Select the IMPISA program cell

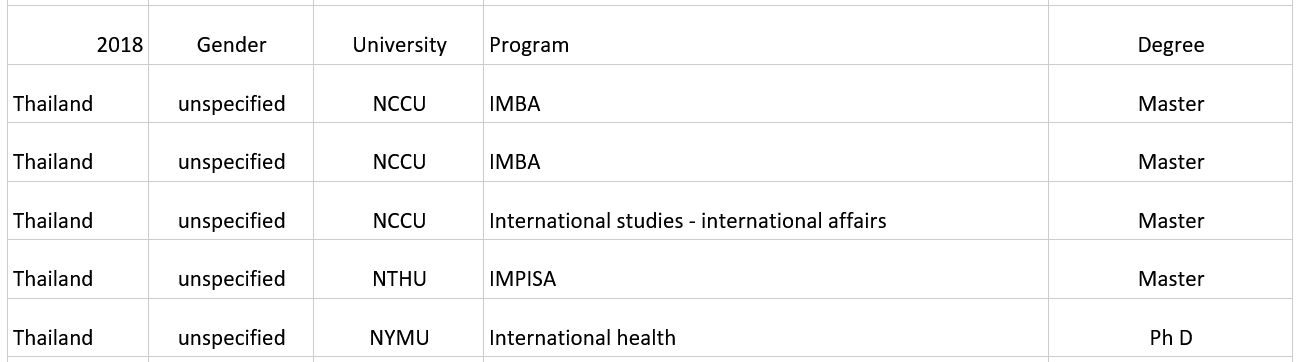tap(766, 270)
